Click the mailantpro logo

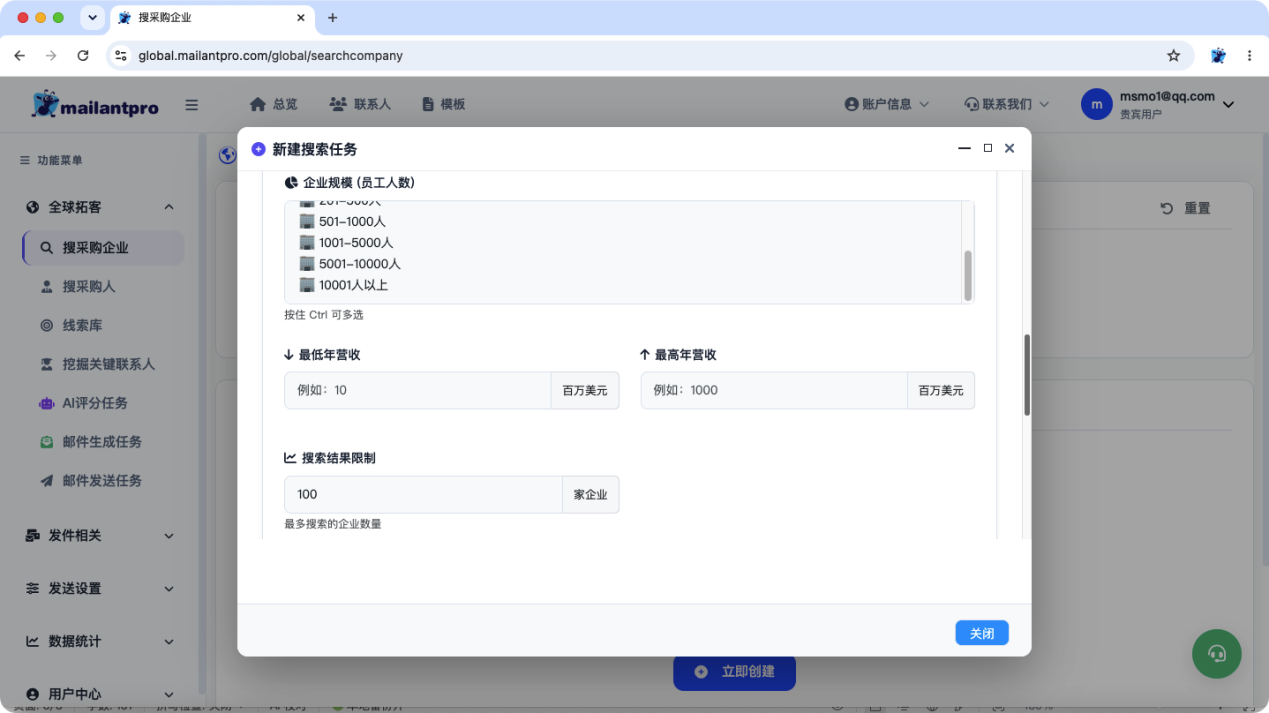click(95, 104)
